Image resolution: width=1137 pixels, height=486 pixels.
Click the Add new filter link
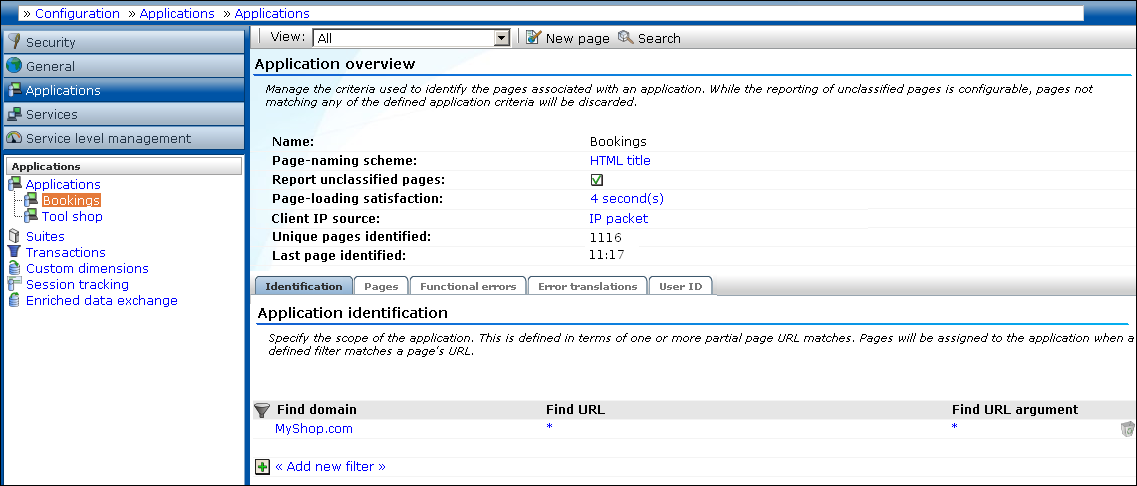click(x=330, y=466)
